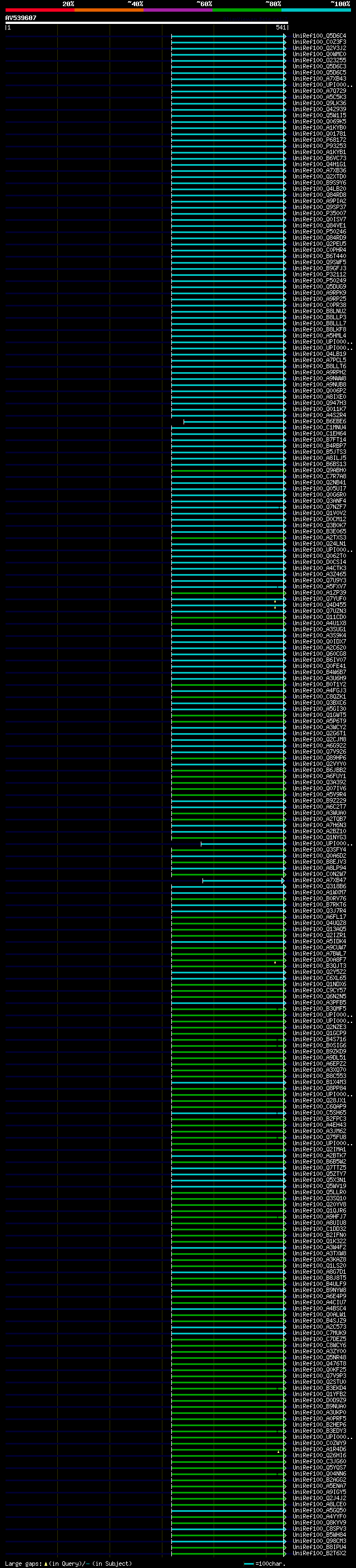Select the UniRef100_C1MNU4 label
The width and height of the screenshot is (356, 1568).
coord(319,427)
